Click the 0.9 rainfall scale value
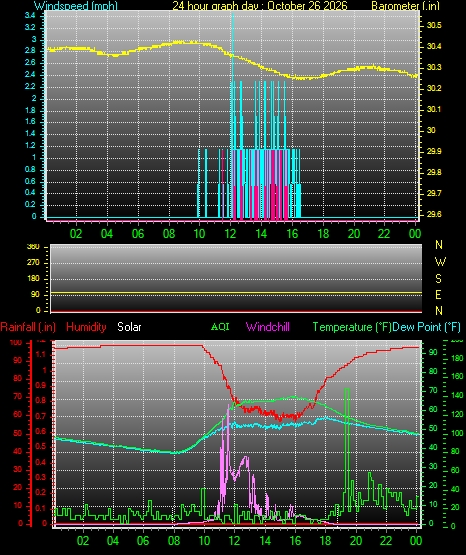Screen dimensions: 466x555 point(41,385)
